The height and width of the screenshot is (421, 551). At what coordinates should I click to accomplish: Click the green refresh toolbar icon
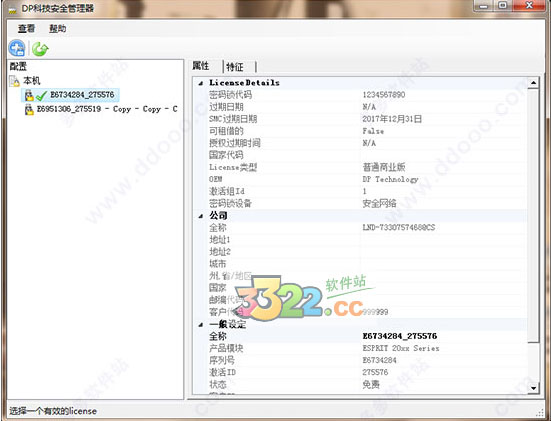pyautogui.click(x=40, y=49)
